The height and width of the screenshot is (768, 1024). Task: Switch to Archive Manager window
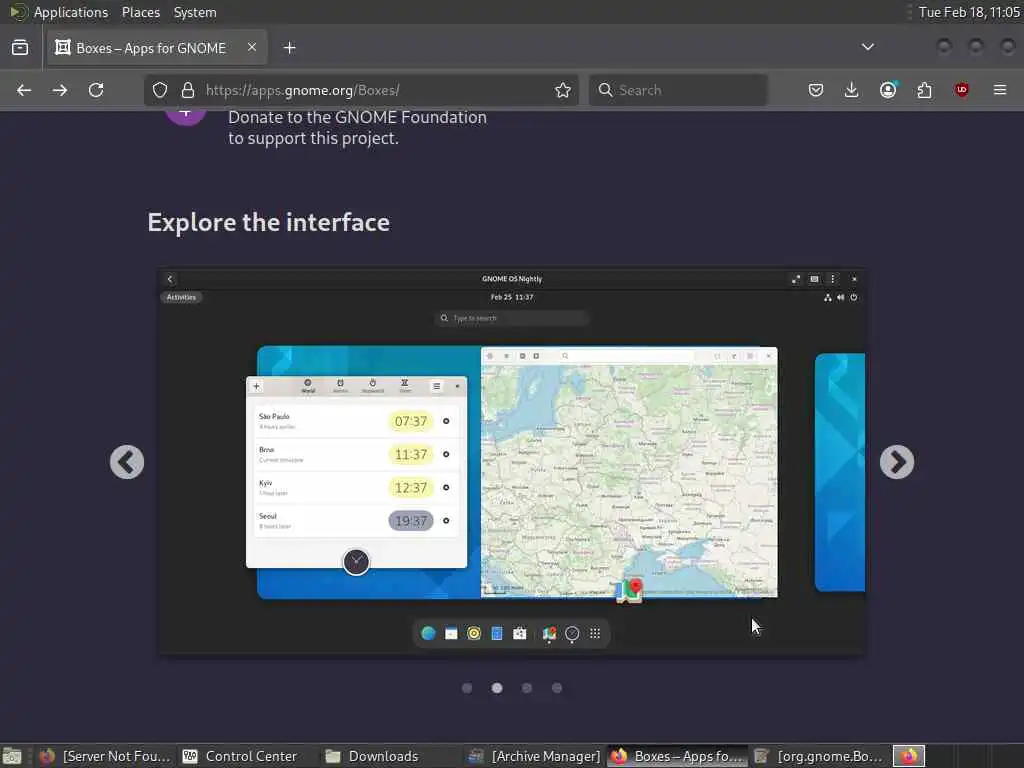click(x=535, y=756)
